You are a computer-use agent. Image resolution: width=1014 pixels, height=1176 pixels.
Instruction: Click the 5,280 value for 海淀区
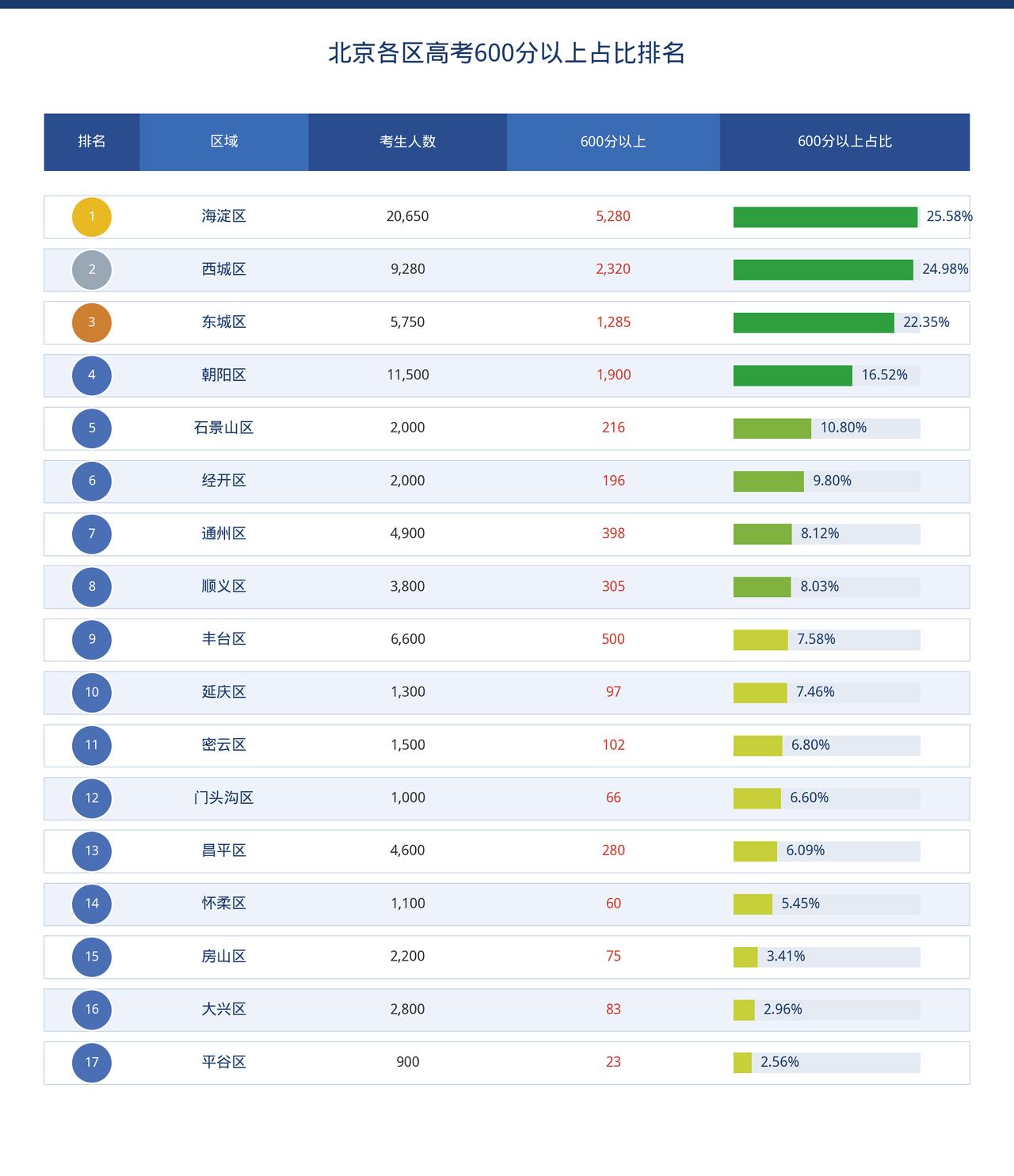pos(613,216)
